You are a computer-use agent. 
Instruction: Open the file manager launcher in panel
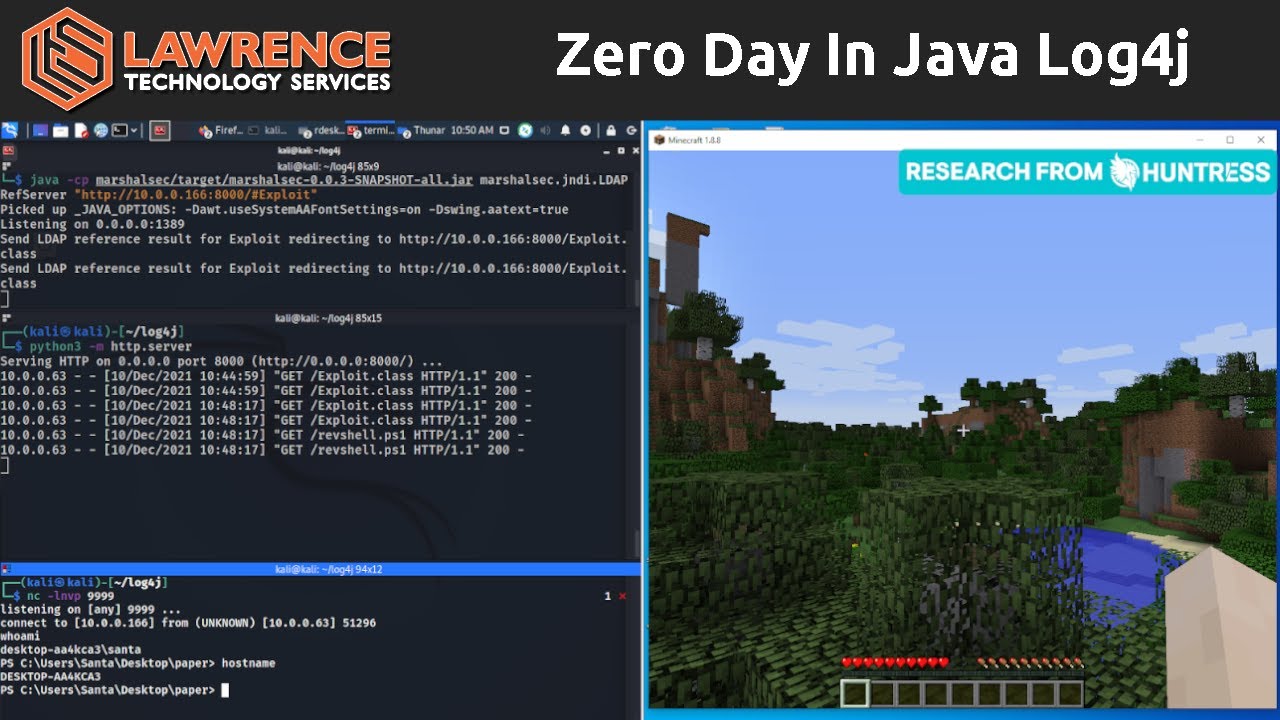pos(61,130)
